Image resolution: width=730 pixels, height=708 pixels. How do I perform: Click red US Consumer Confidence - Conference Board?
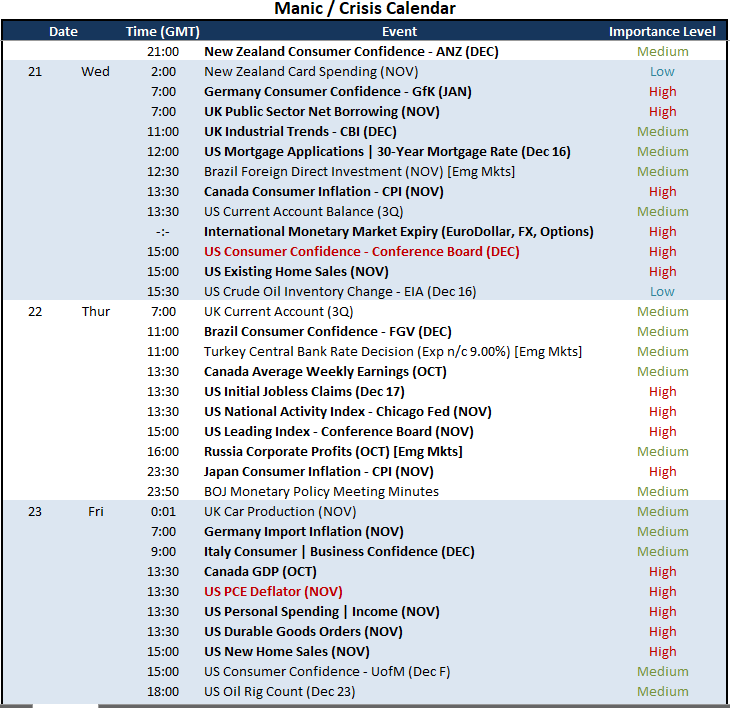(362, 252)
